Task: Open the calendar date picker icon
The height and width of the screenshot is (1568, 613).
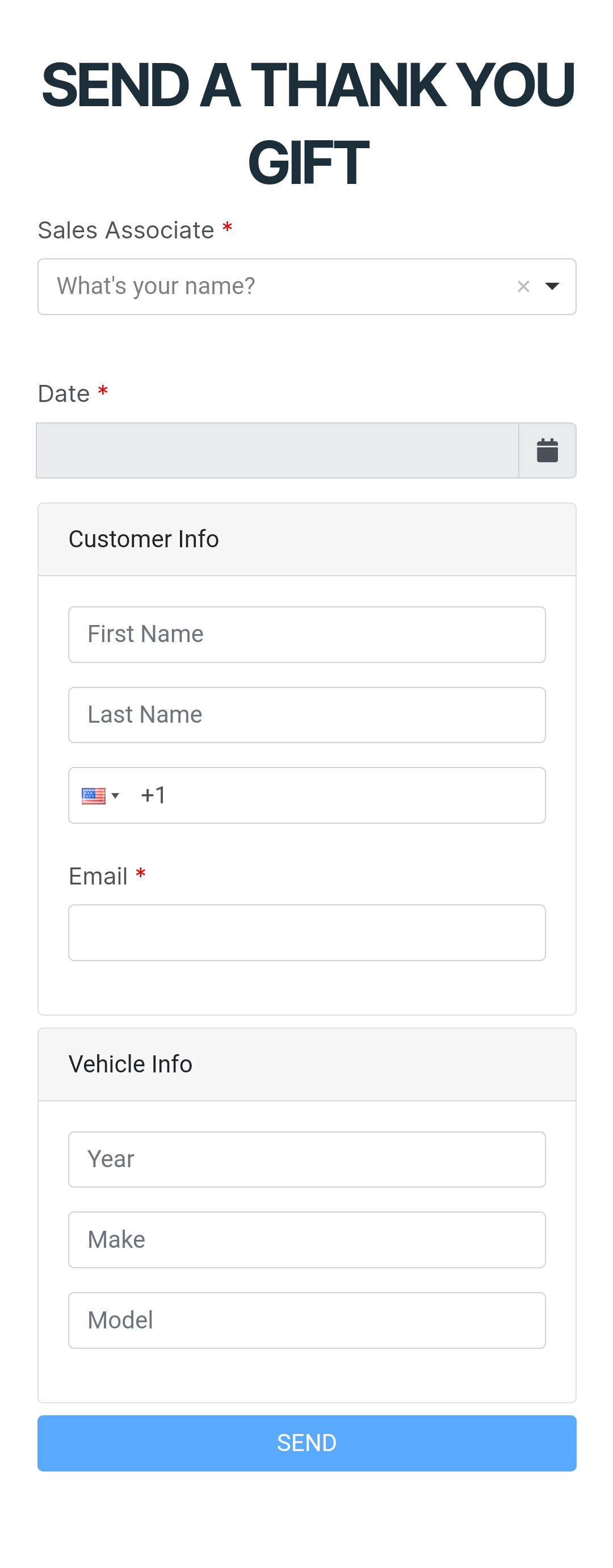Action: point(547,450)
